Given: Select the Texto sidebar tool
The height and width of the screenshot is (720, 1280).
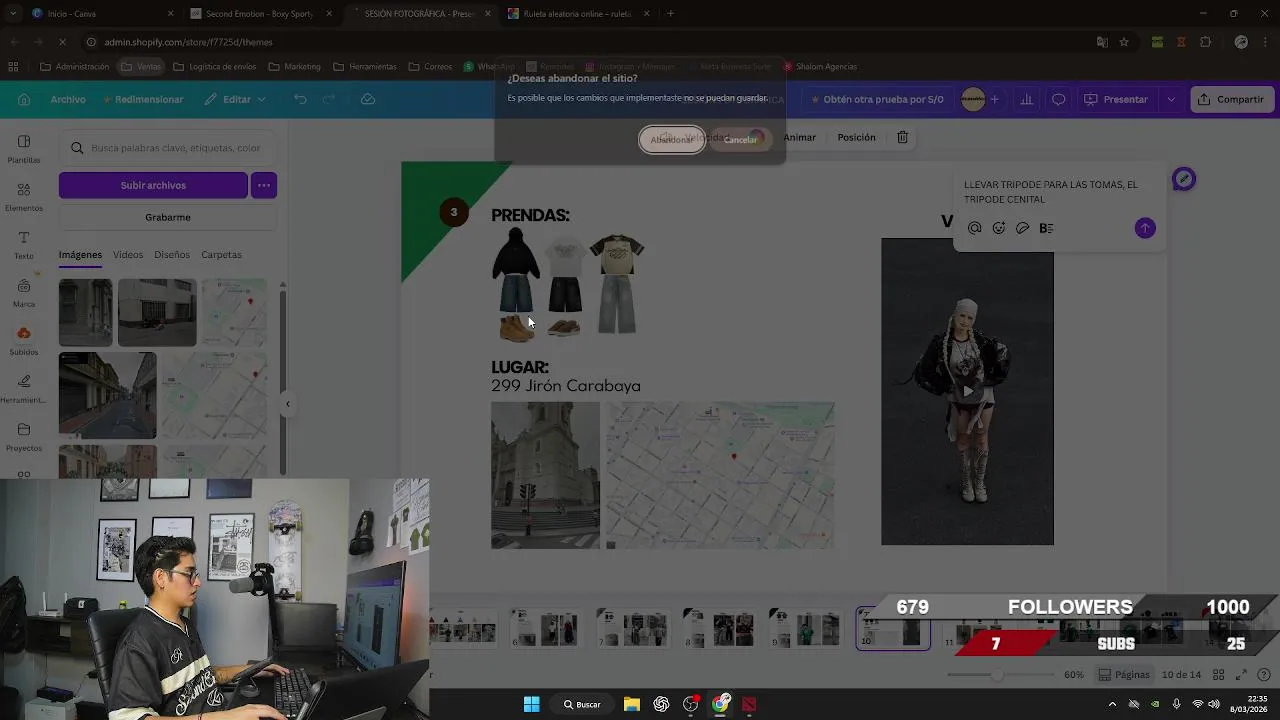Looking at the screenshot, I should [x=24, y=245].
